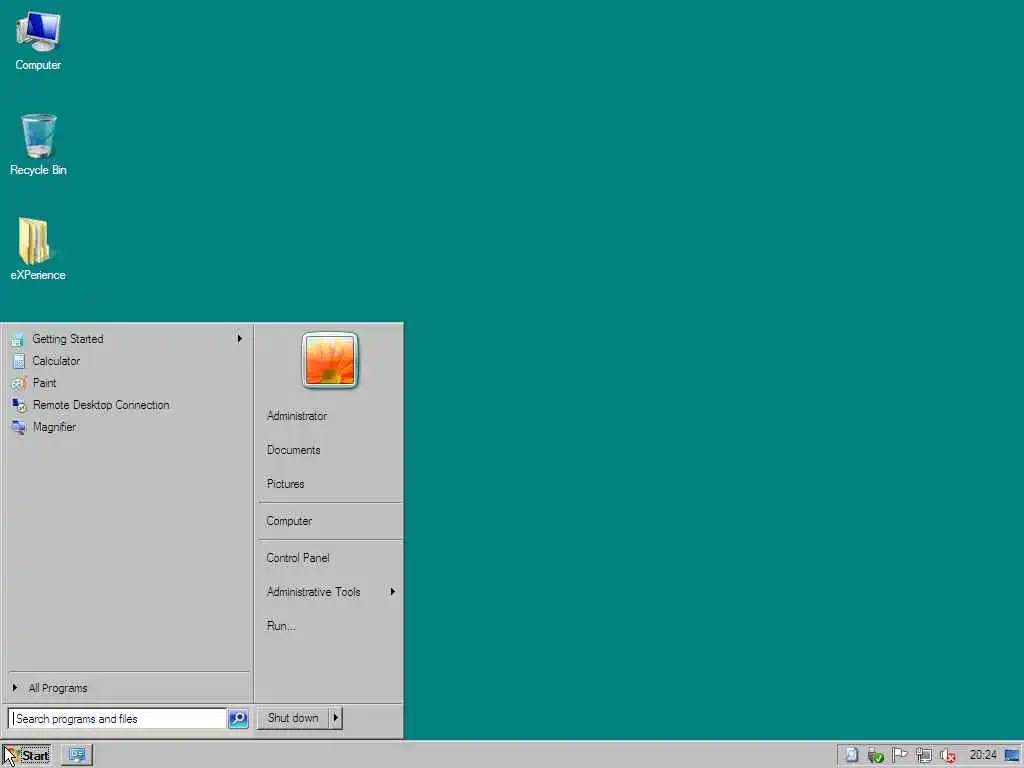Click the Start button
The image size is (1024, 768).
click(27, 755)
